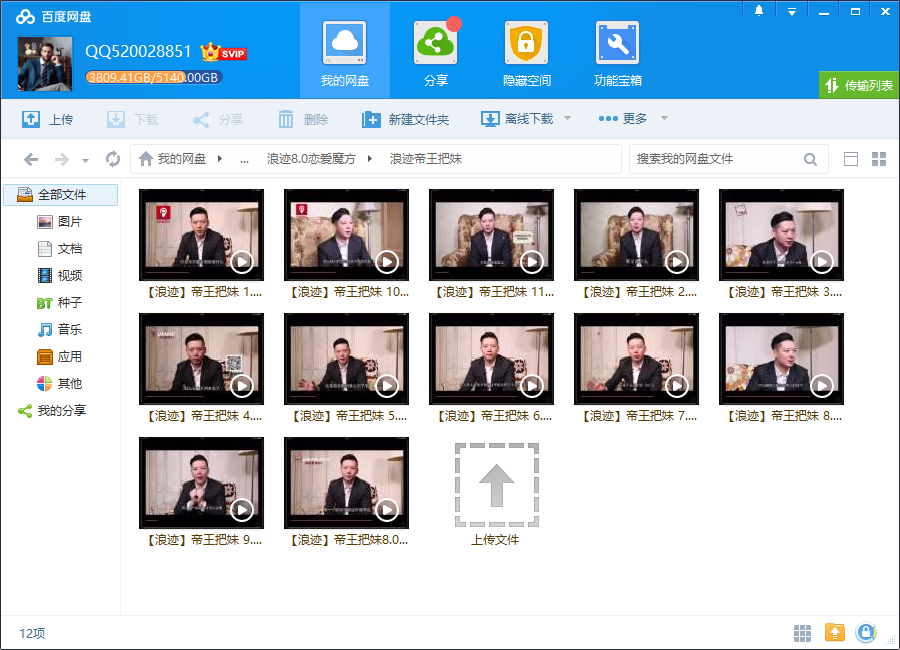Click the refresh icon in navigation bar

pos(113,159)
